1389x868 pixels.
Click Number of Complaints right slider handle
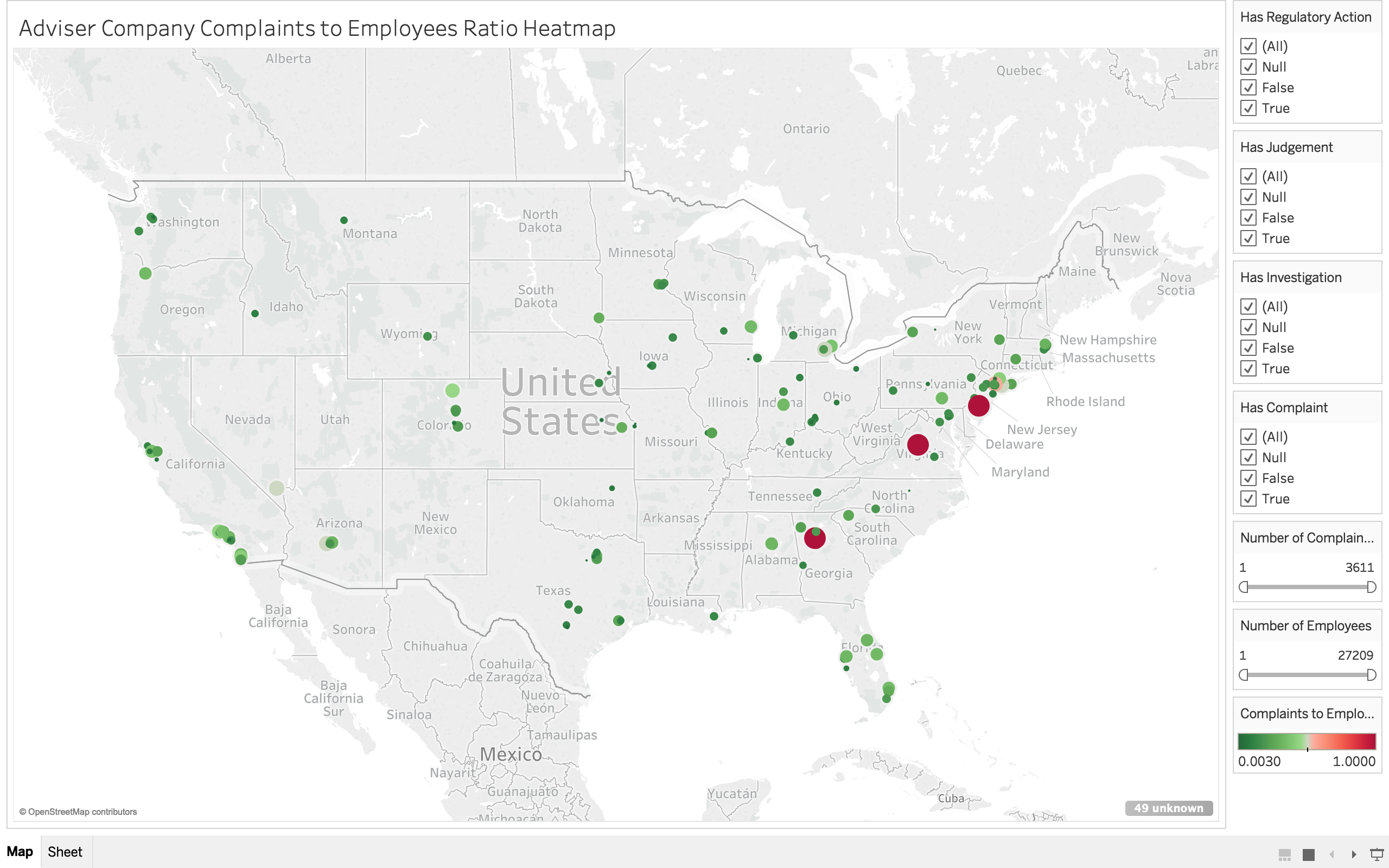pos(1371,586)
